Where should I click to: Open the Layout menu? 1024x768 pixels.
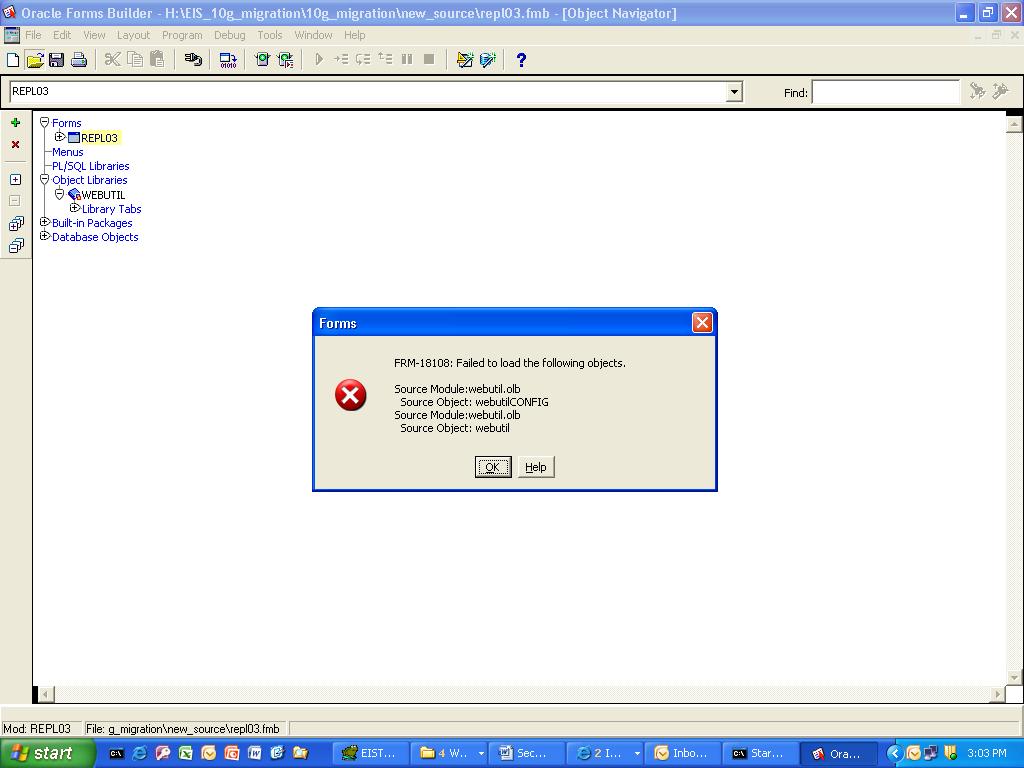(133, 35)
